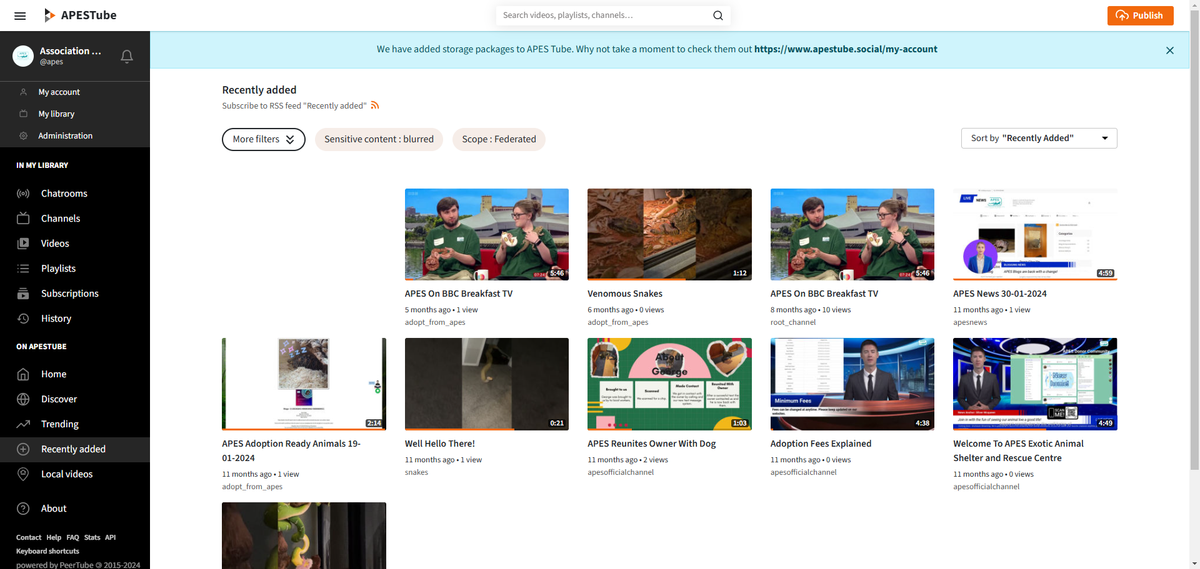This screenshot has height=569, width=1200.
Task: Click Venomous Snakes video title
Action: point(625,294)
